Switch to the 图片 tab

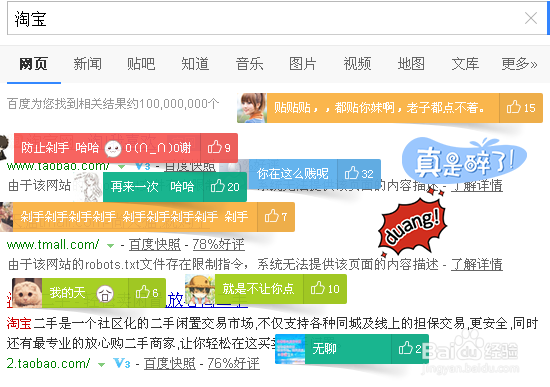tap(303, 64)
